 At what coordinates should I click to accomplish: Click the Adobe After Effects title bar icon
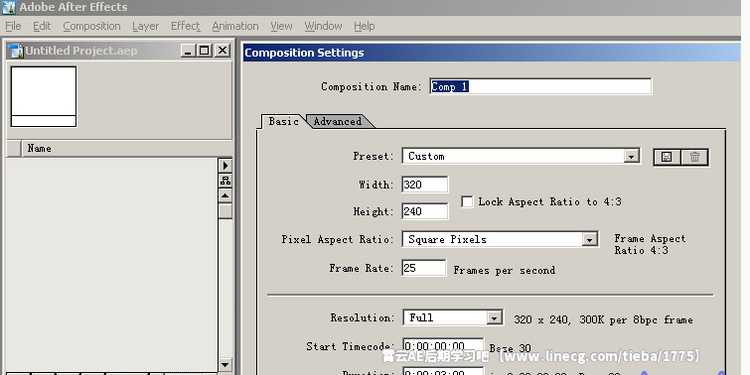coord(9,7)
